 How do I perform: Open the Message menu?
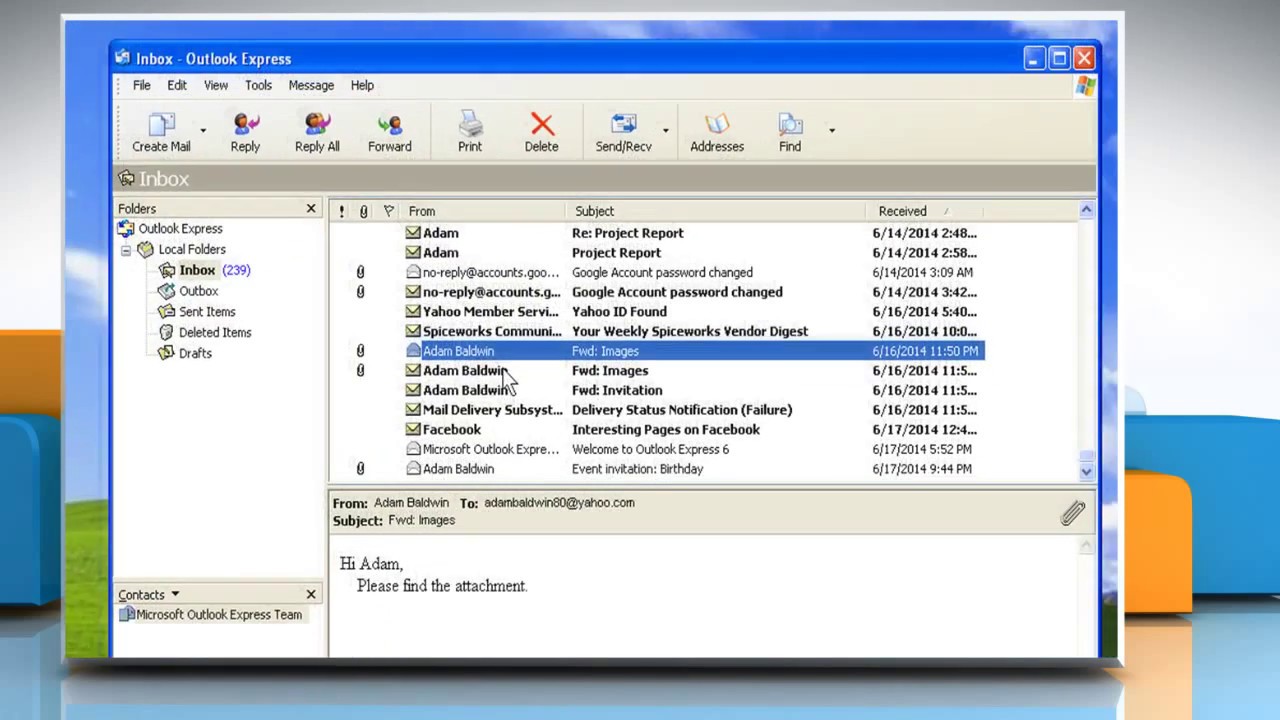311,85
